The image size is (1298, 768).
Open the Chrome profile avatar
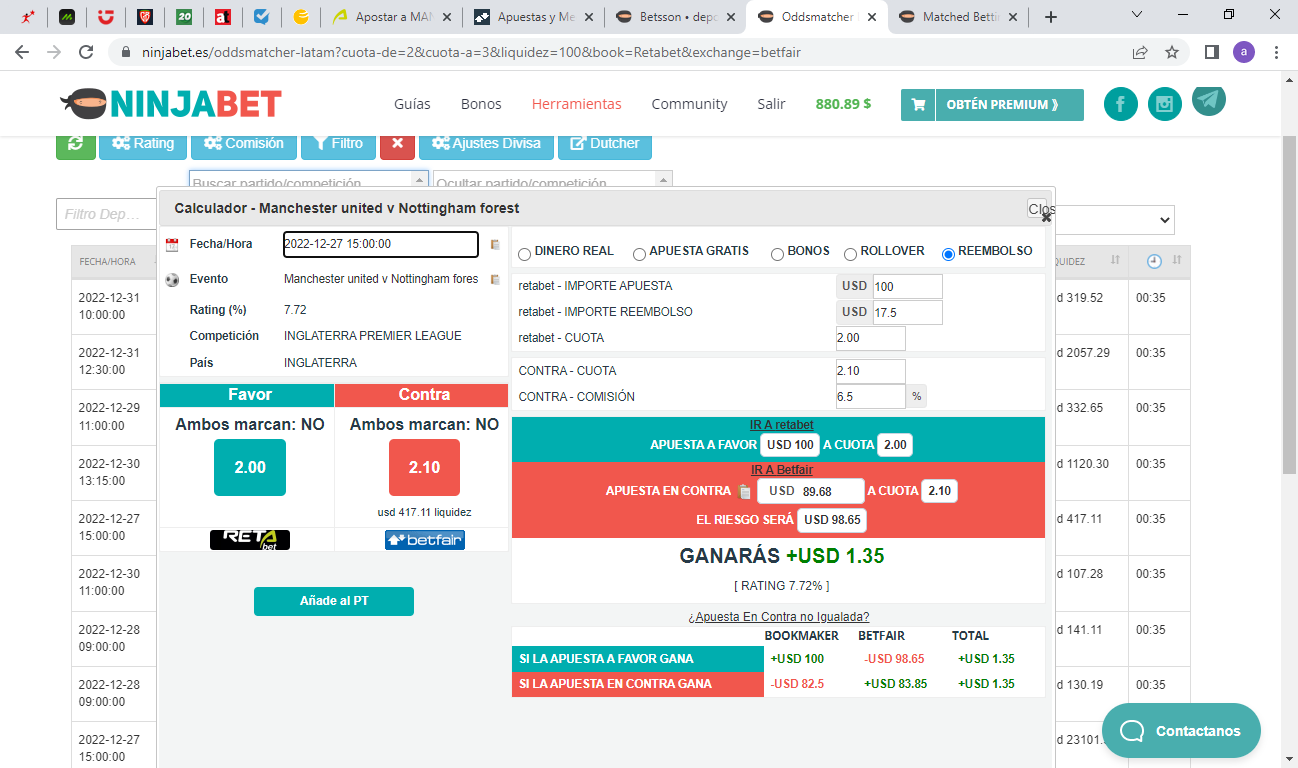tap(1244, 52)
